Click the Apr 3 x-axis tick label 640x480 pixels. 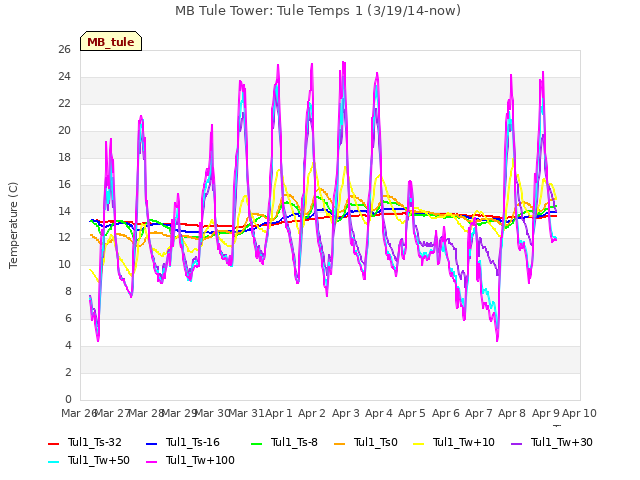pyautogui.click(x=346, y=413)
